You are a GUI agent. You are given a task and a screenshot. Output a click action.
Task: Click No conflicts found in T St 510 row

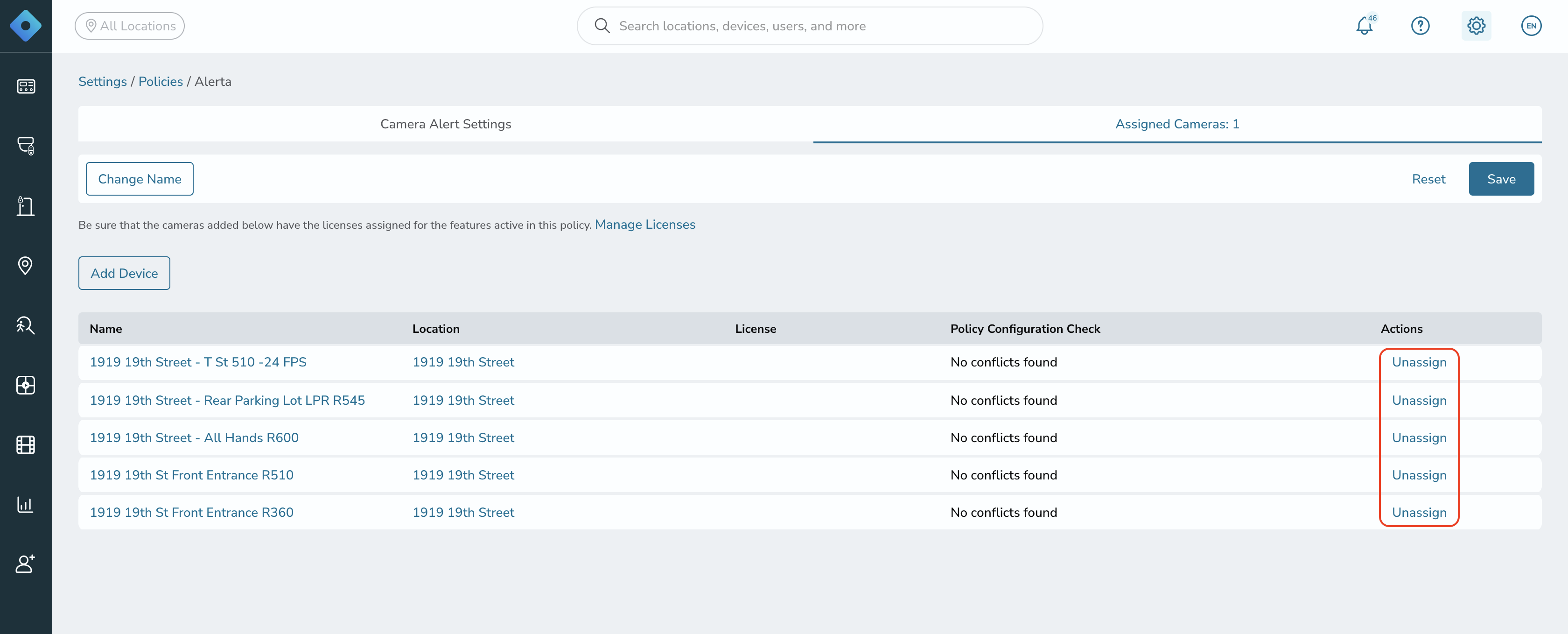(x=1003, y=362)
